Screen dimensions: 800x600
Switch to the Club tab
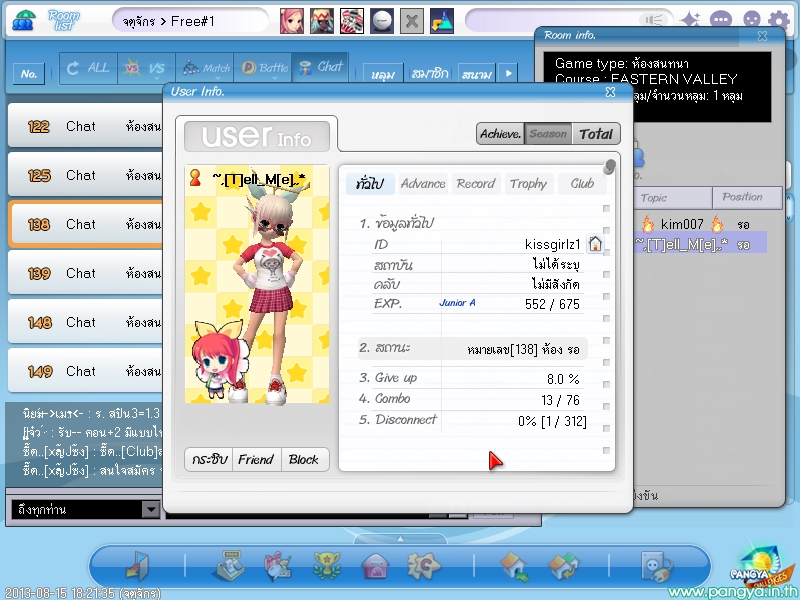pyautogui.click(x=582, y=184)
